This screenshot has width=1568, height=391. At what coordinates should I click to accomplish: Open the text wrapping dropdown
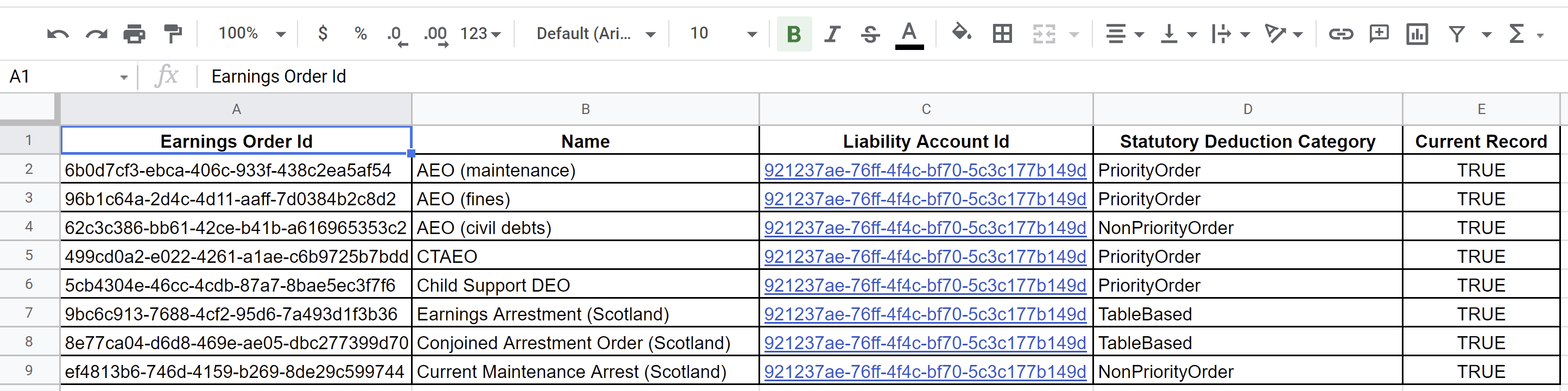1230,34
